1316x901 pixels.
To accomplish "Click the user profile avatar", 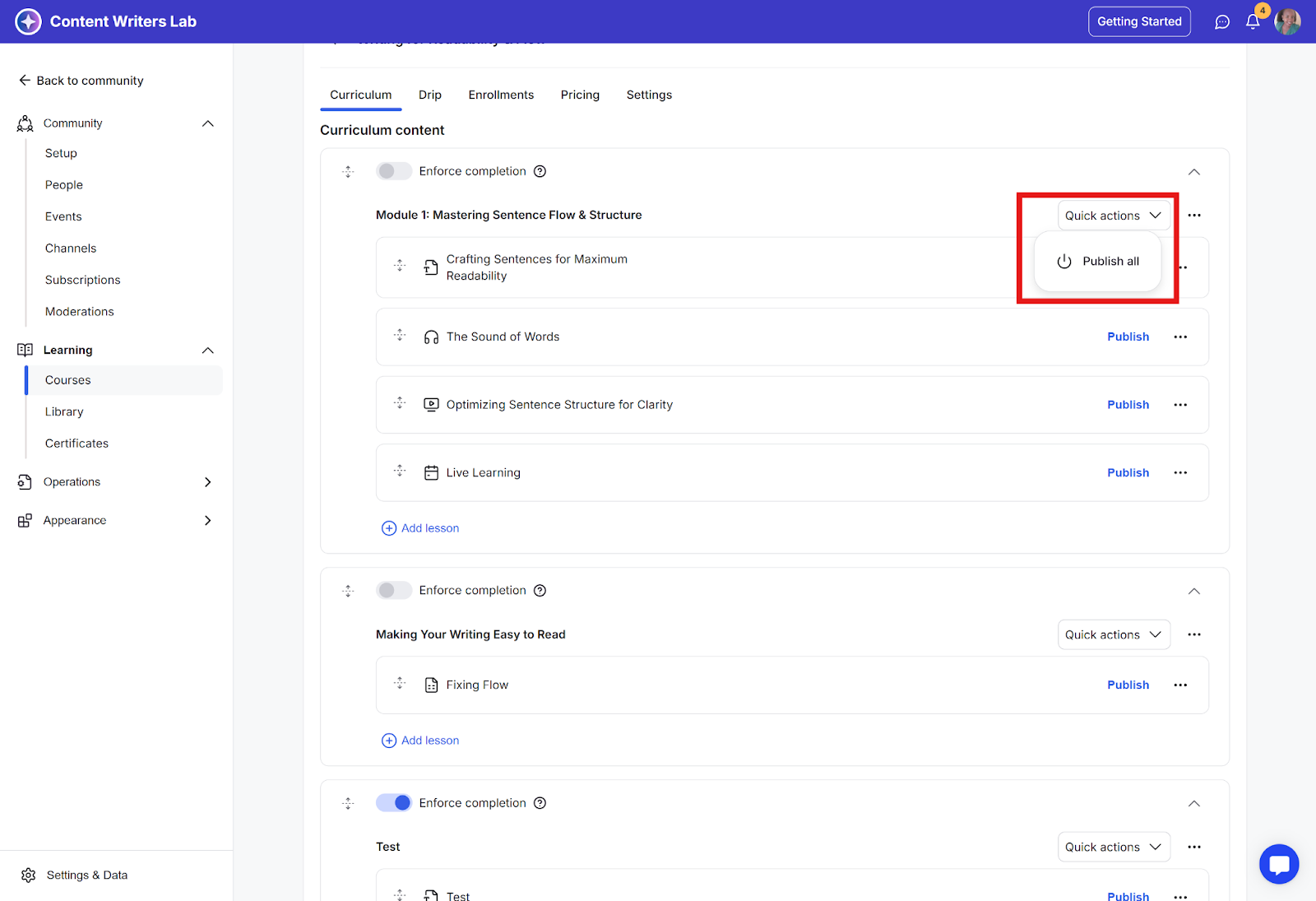I will click(1287, 22).
